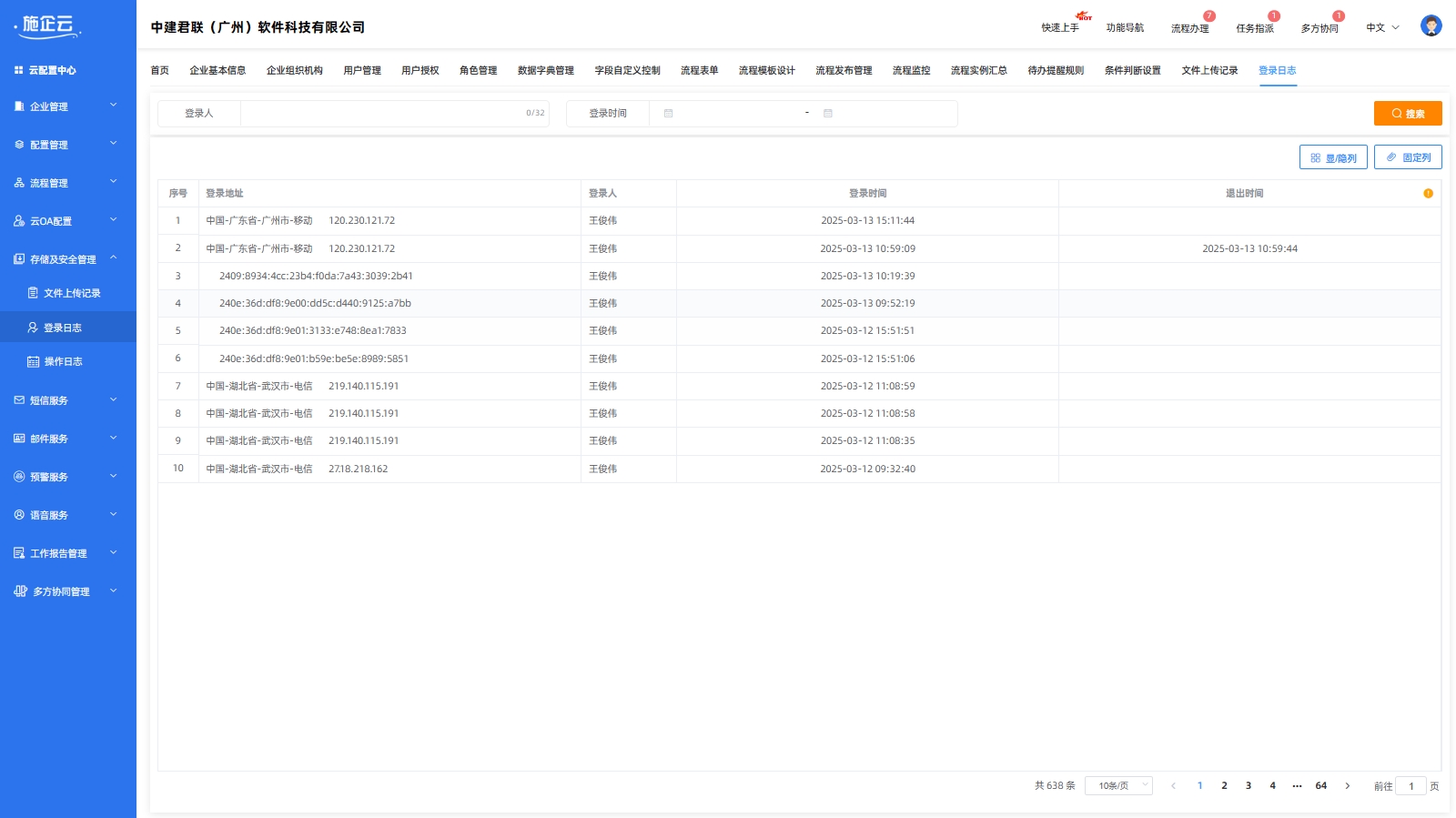1456x818 pixels.
Task: Click the login time start calendar icon
Action: pyautogui.click(x=668, y=114)
